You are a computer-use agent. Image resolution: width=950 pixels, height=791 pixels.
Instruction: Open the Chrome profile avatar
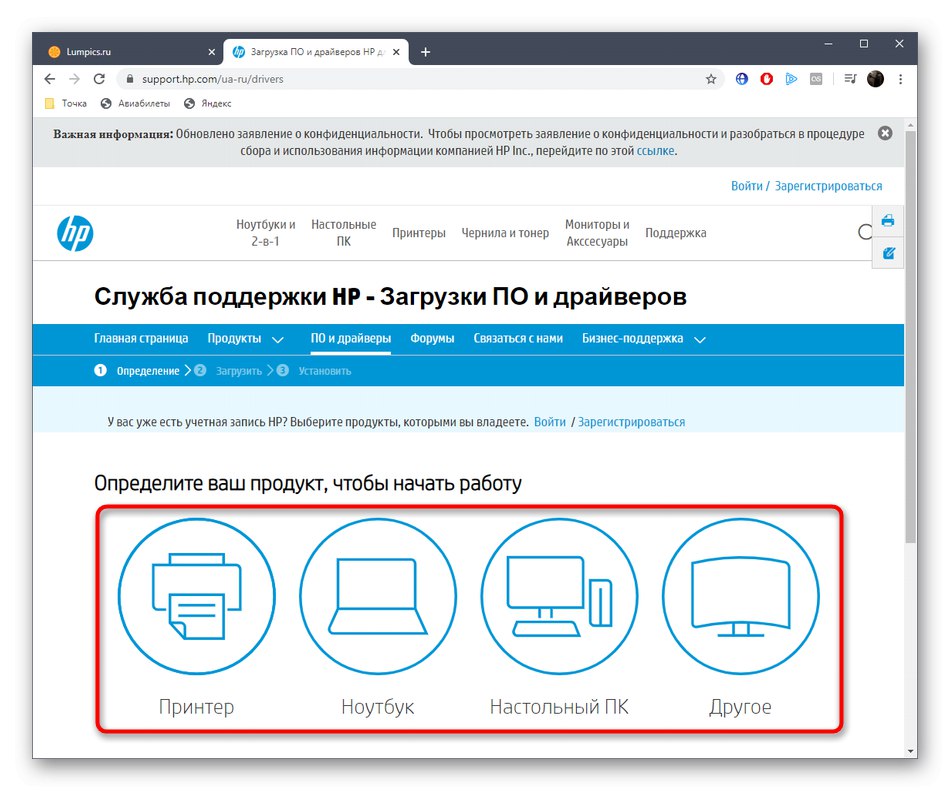875,79
